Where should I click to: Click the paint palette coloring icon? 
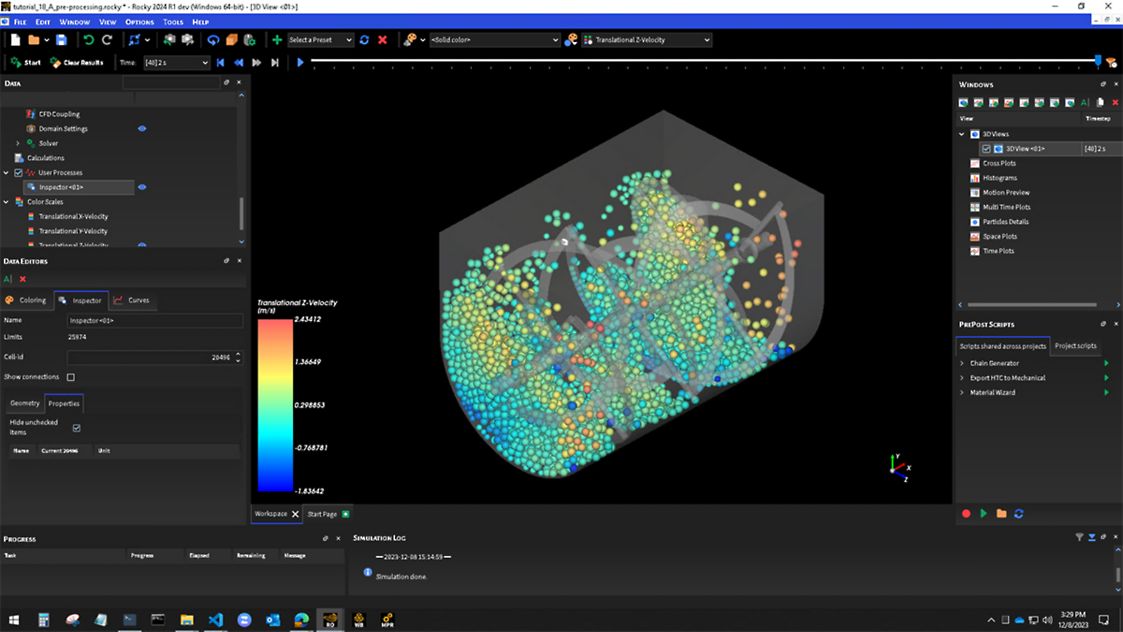[x=410, y=40]
